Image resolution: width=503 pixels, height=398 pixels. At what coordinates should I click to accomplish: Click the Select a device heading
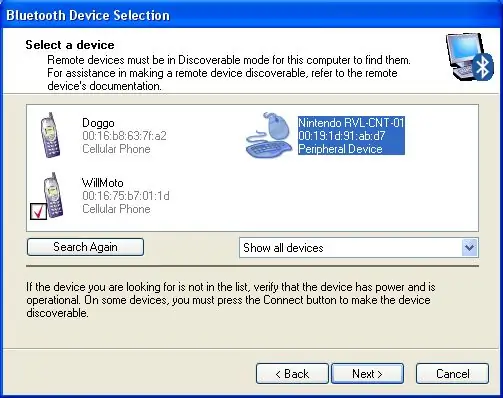point(70,45)
